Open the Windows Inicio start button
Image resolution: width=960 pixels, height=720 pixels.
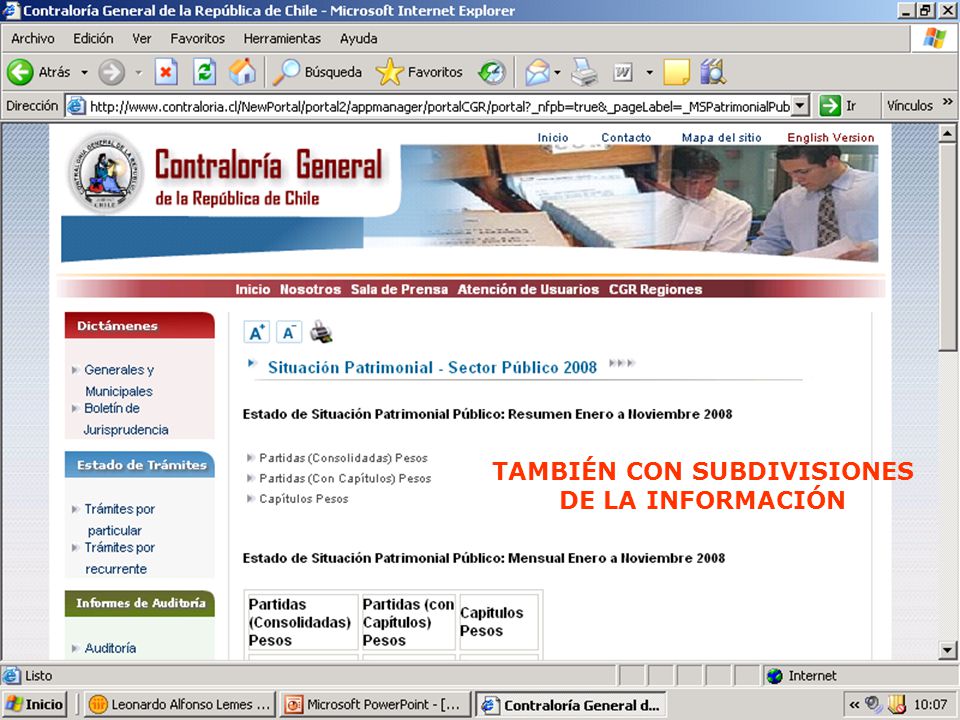(x=36, y=705)
